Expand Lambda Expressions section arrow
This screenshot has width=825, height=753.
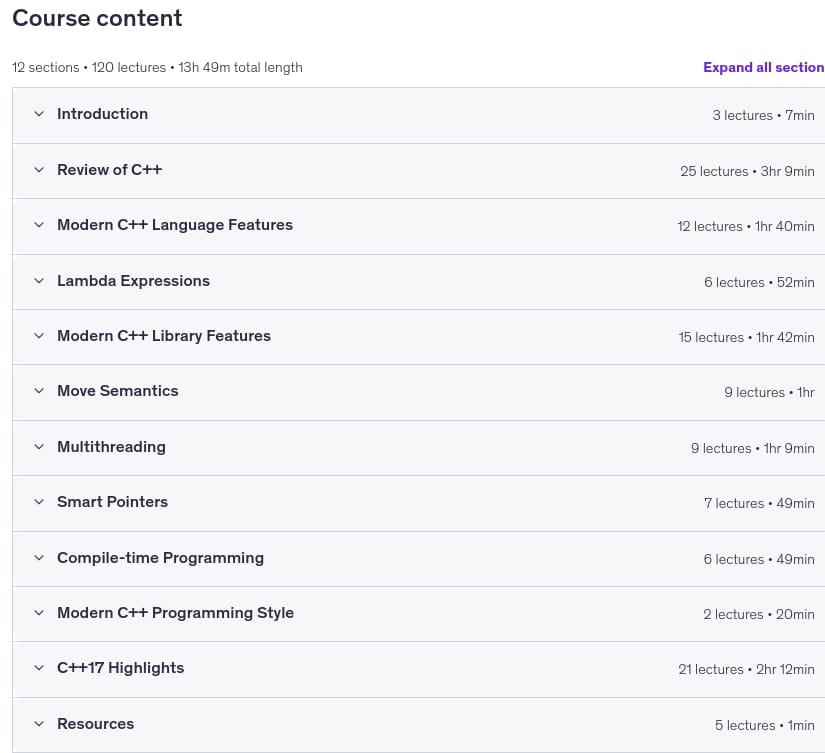click(x=39, y=280)
